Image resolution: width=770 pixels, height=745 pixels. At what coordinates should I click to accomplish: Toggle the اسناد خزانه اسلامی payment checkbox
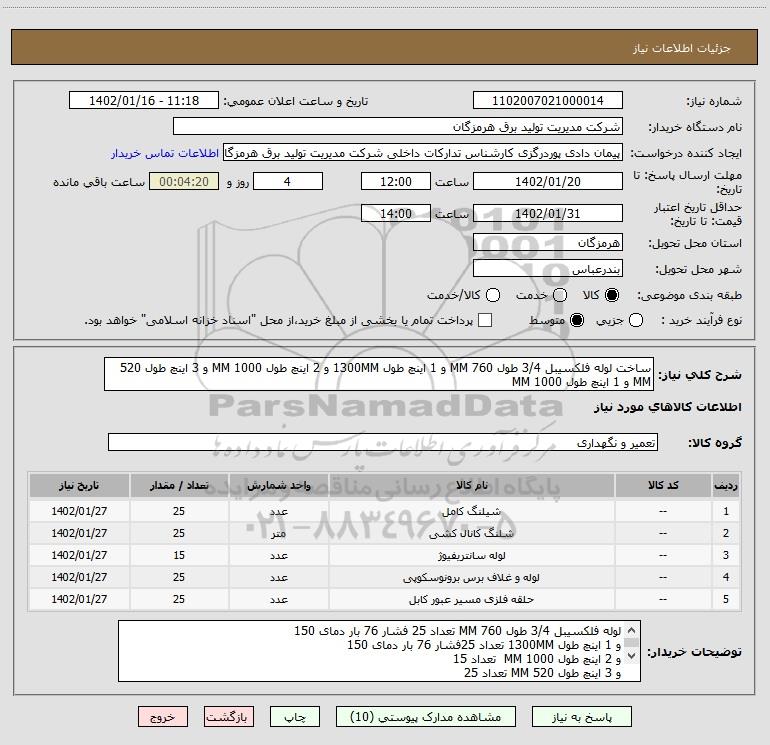[x=485, y=320]
